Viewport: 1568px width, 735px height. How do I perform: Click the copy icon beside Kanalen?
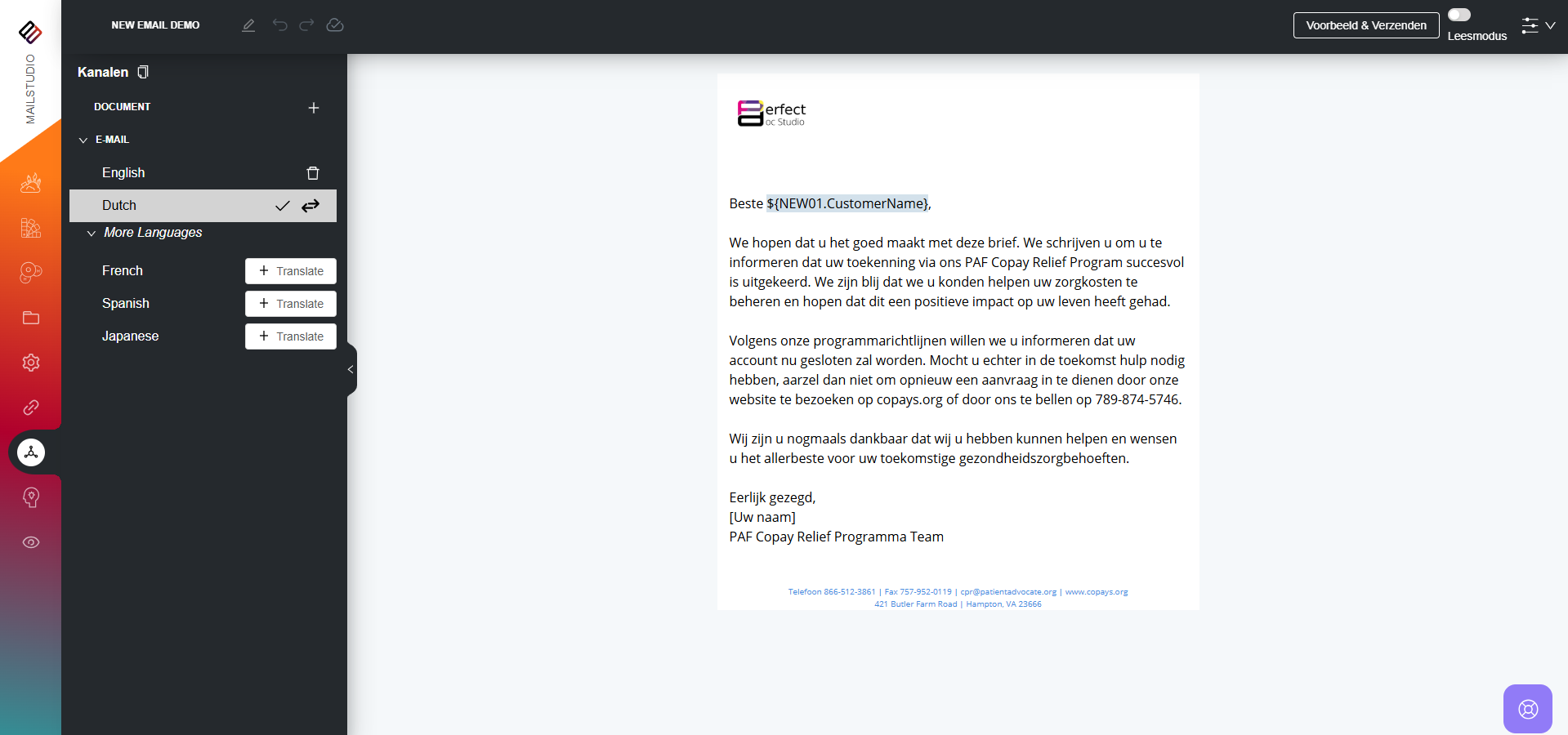coord(143,72)
